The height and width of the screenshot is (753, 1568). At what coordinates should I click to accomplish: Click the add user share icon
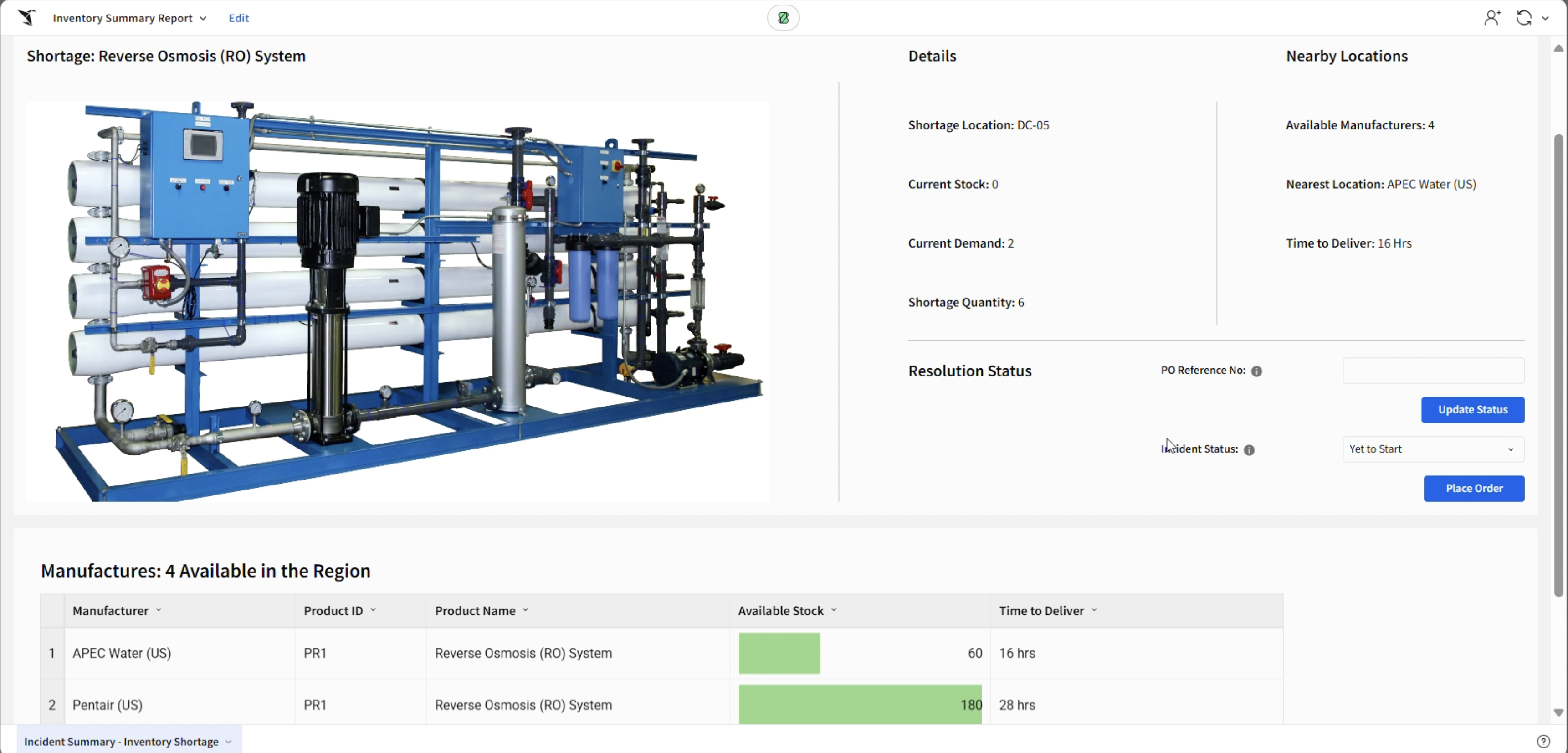click(1492, 18)
